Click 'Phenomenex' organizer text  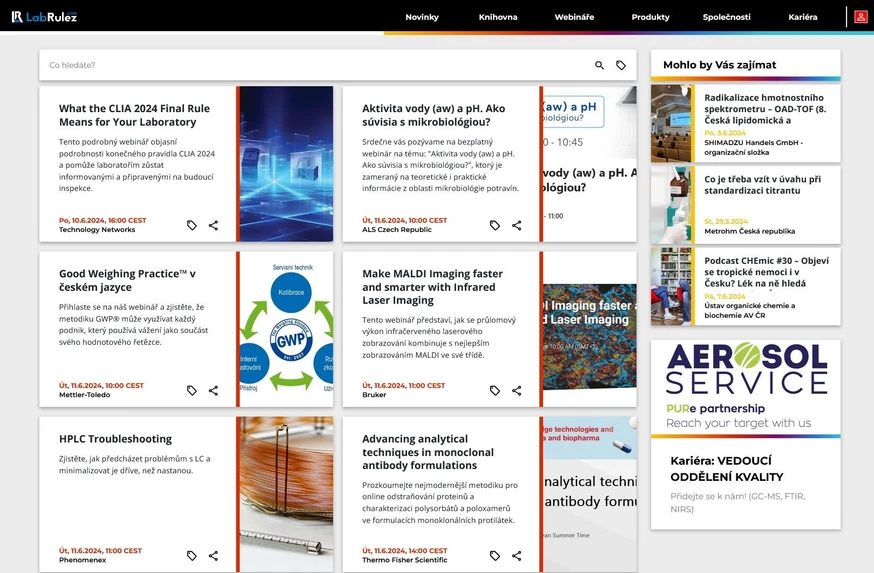[82, 560]
